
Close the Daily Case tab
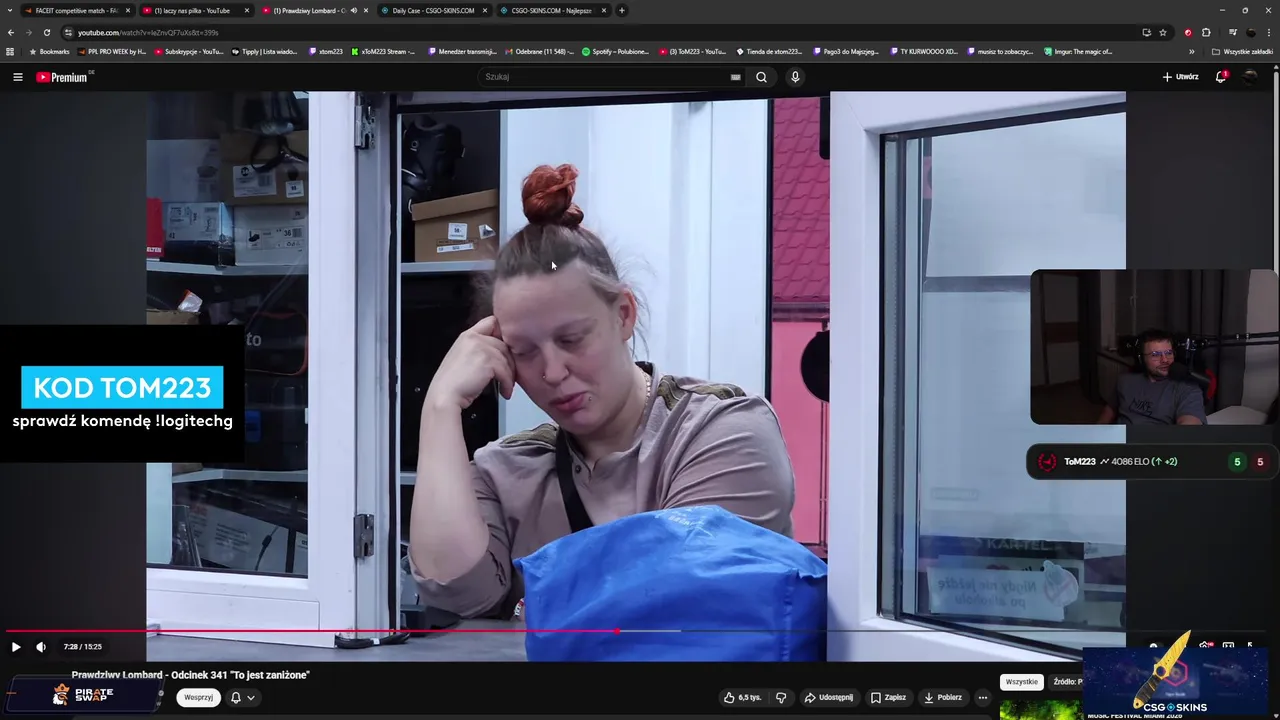tap(485, 10)
